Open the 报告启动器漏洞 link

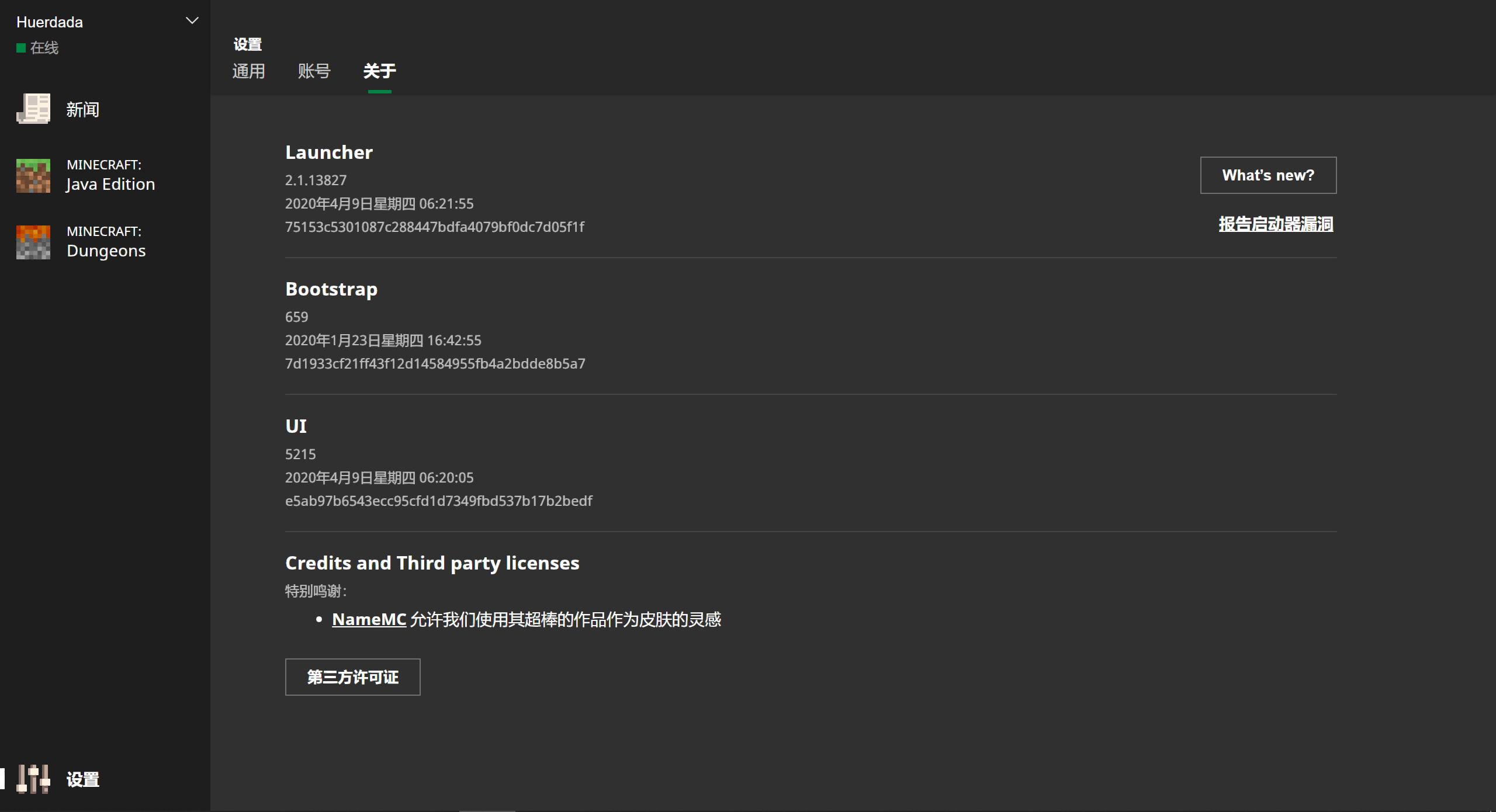(1275, 224)
